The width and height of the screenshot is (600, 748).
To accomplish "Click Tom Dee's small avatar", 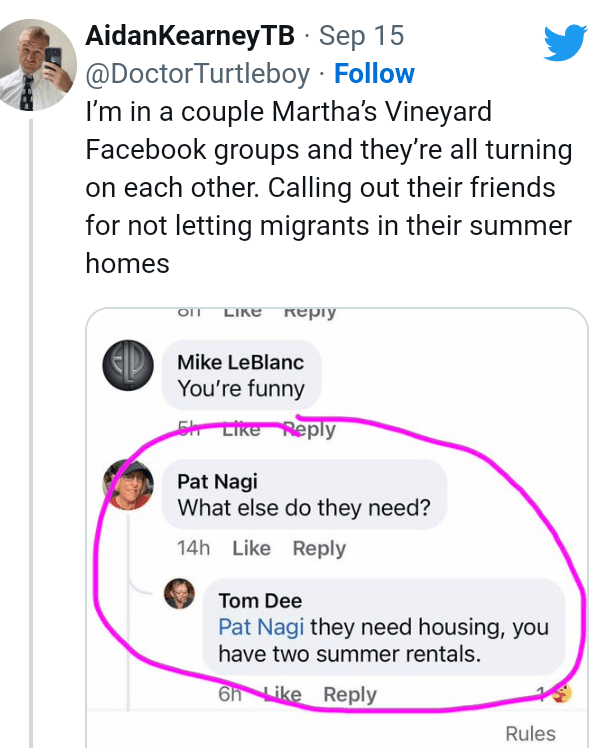I will (x=179, y=595).
